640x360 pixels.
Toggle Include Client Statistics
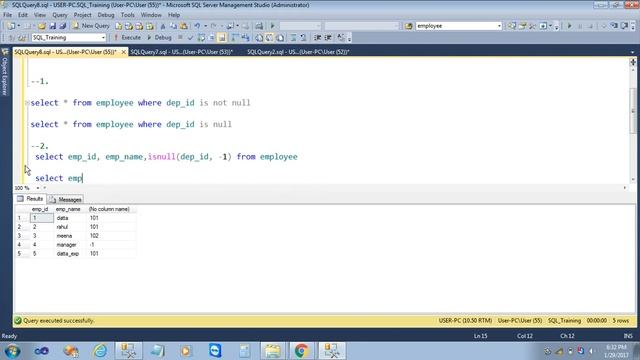pyautogui.click(x=245, y=37)
